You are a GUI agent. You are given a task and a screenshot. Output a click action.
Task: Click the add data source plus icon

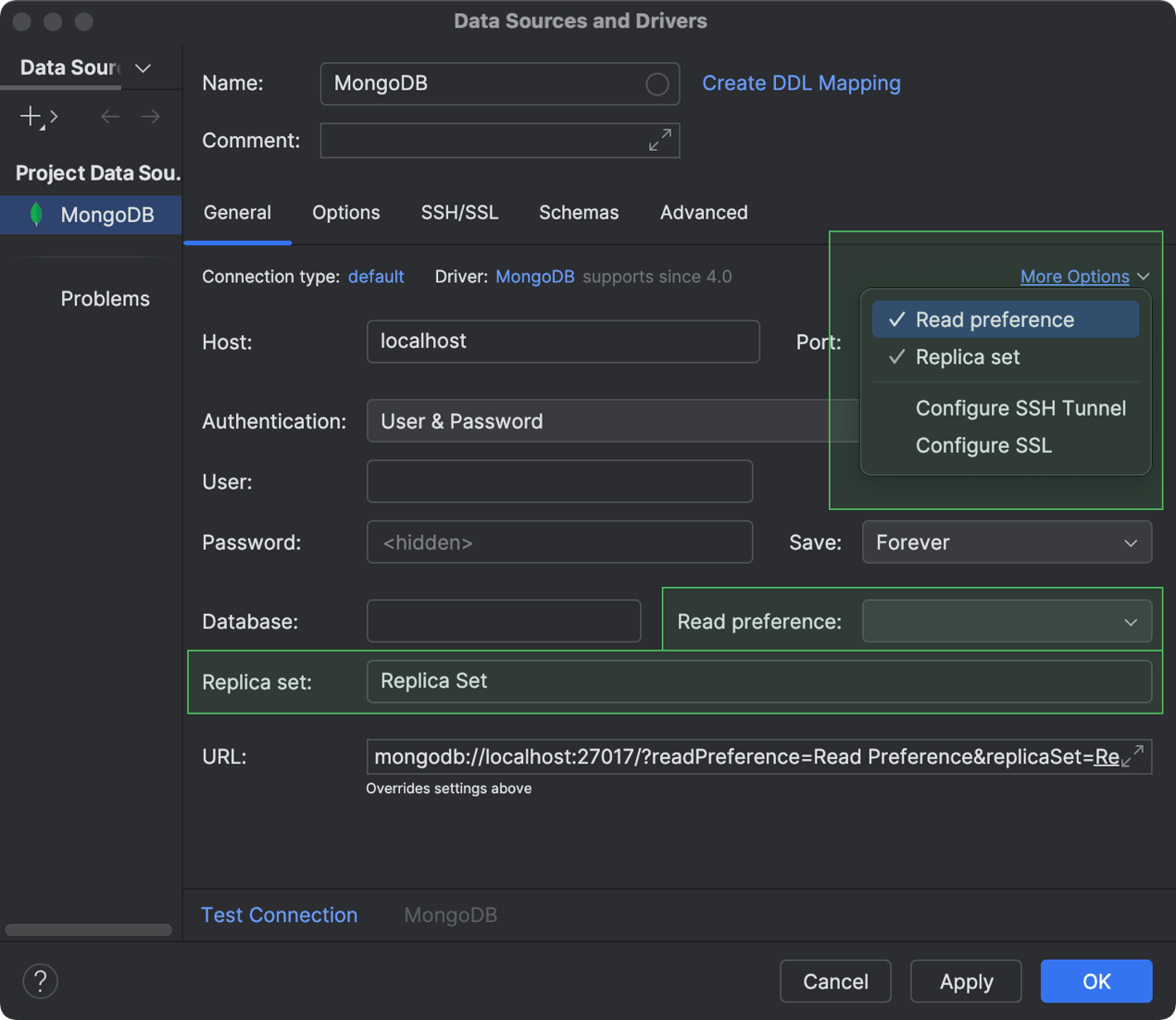[31, 117]
